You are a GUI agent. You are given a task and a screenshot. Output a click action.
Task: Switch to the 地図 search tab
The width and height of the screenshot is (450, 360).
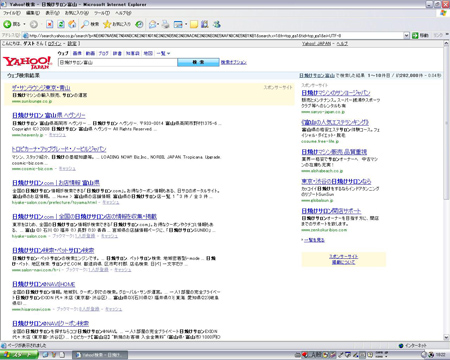click(x=148, y=53)
